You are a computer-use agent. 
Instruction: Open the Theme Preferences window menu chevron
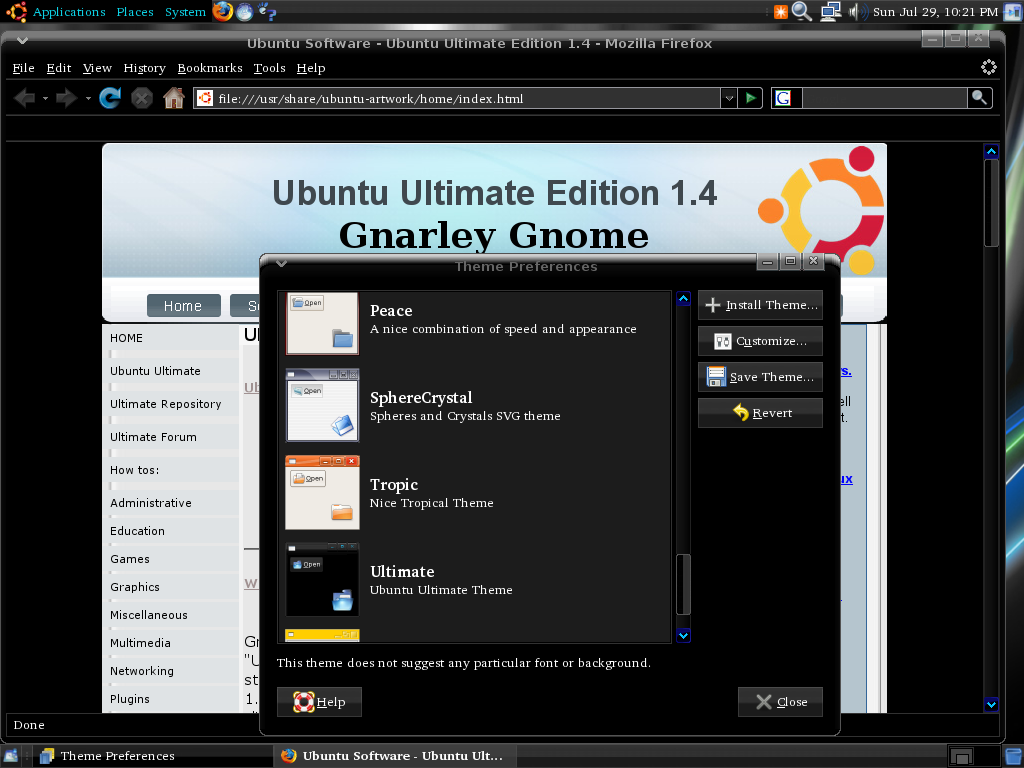coord(281,263)
